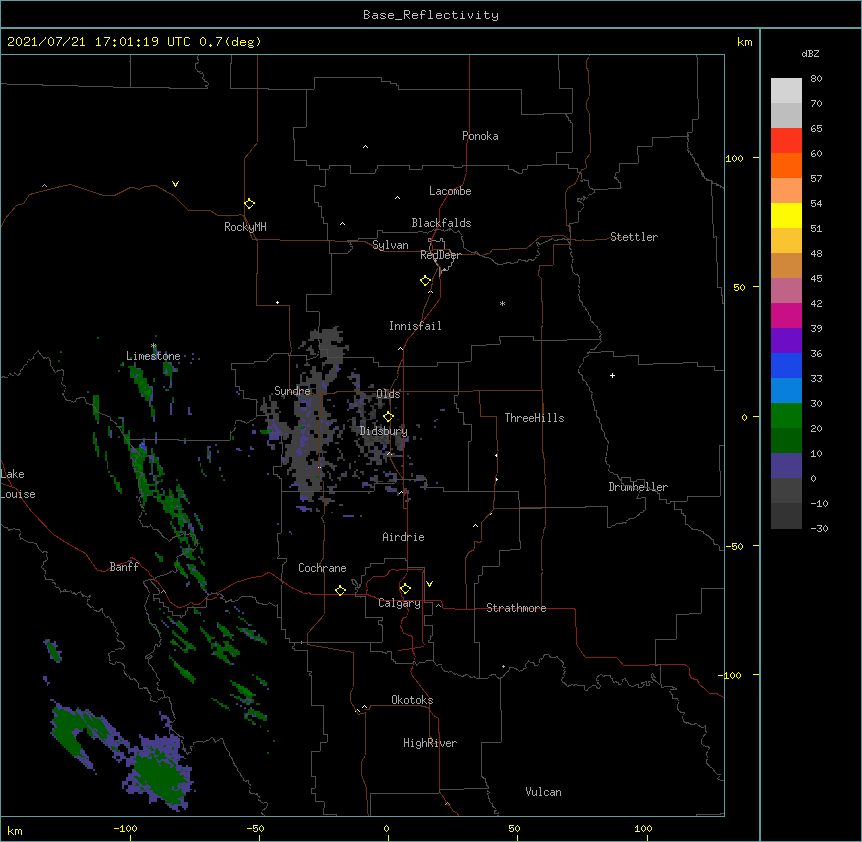This screenshot has height=842, width=862.
Task: Click the Lake Louise label
Action: pos(17,484)
